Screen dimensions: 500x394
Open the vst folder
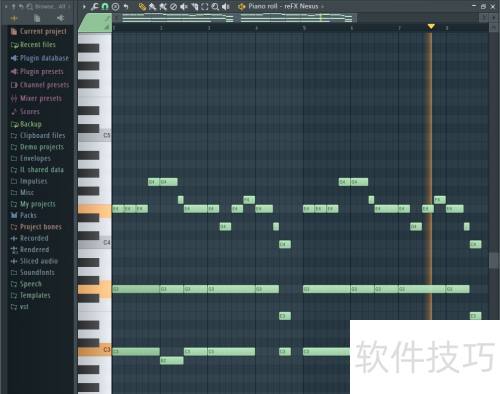pyautogui.click(x=20, y=307)
